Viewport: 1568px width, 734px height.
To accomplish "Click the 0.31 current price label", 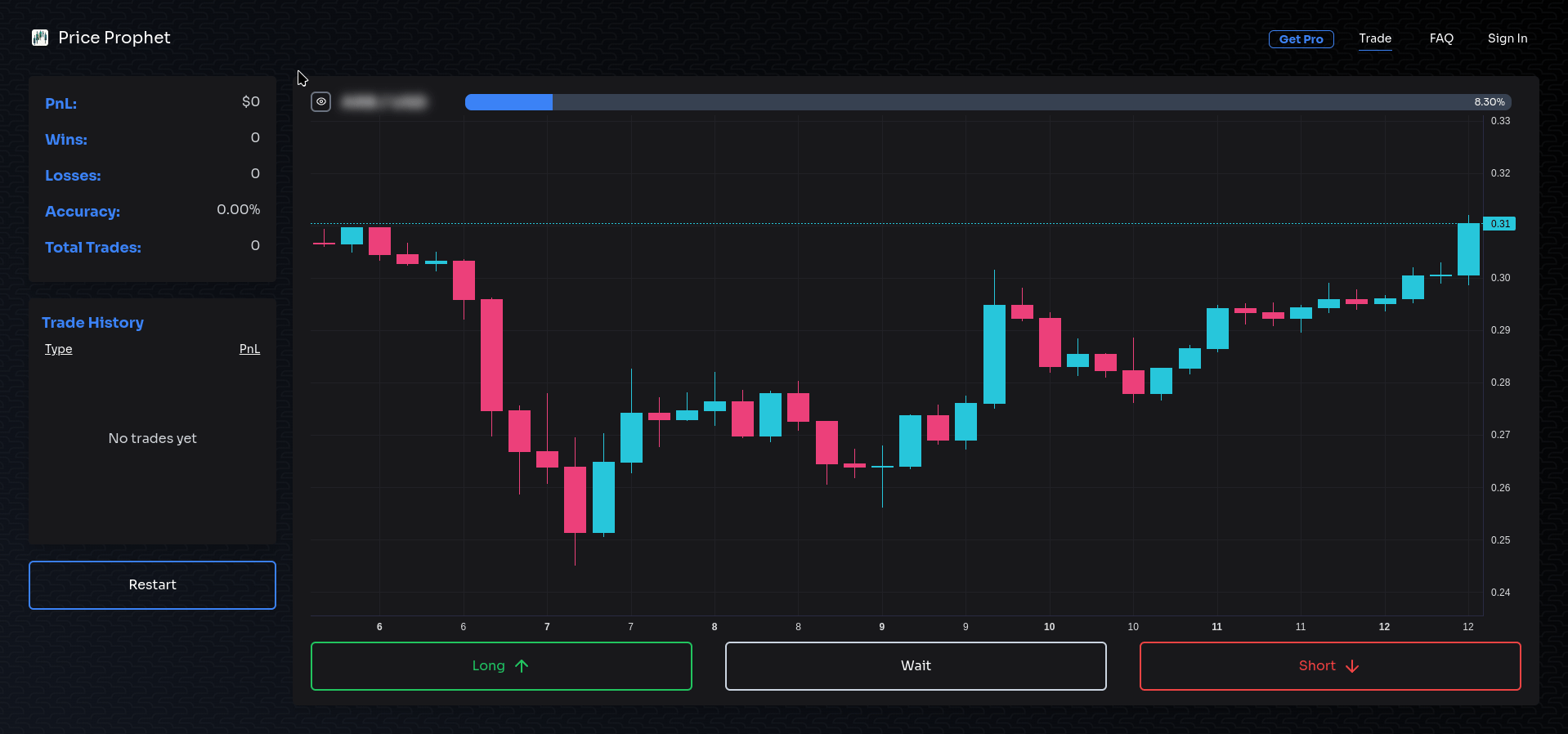I will pos(1499,224).
